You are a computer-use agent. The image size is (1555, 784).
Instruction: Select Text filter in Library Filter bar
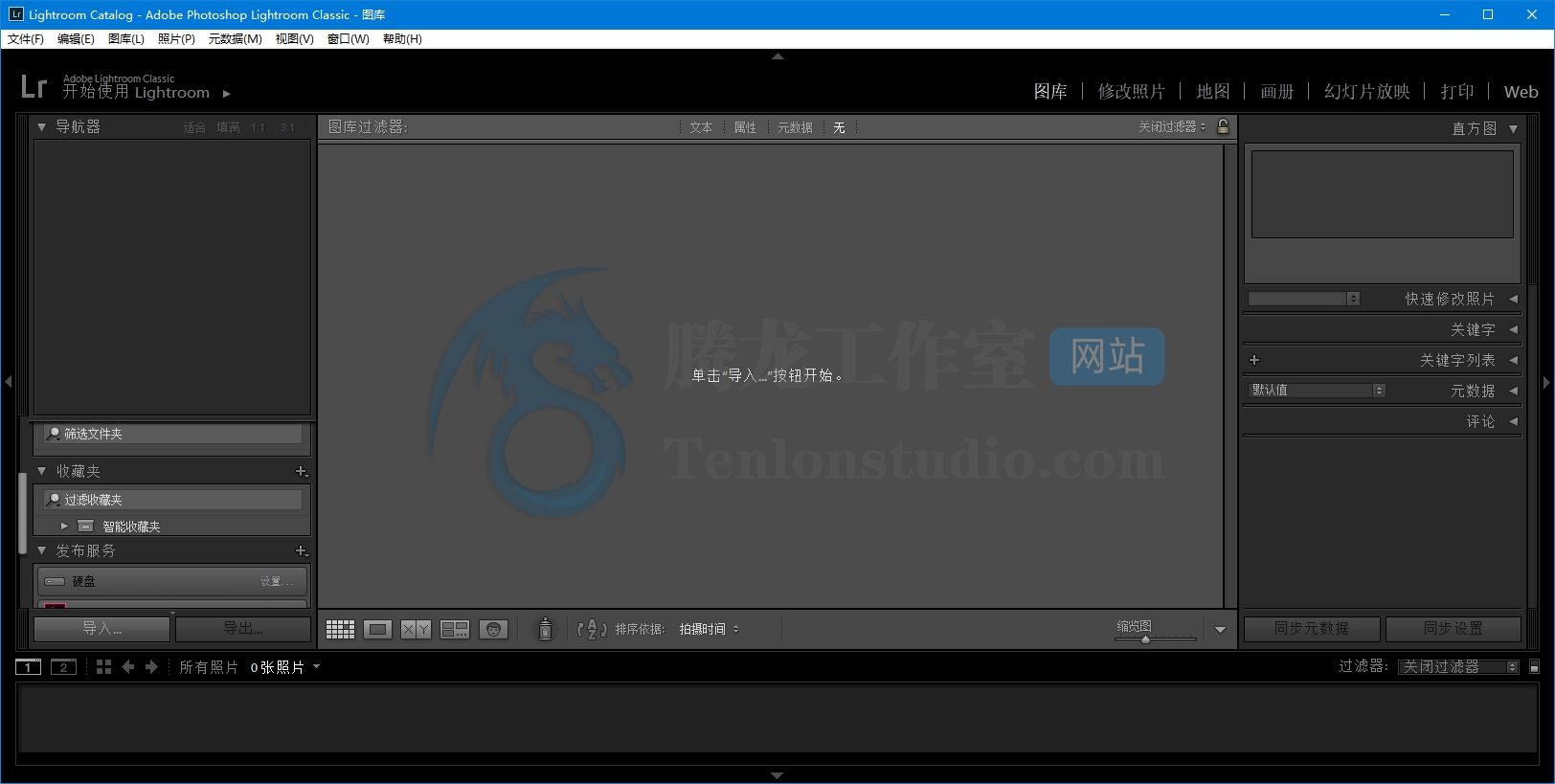tap(701, 127)
